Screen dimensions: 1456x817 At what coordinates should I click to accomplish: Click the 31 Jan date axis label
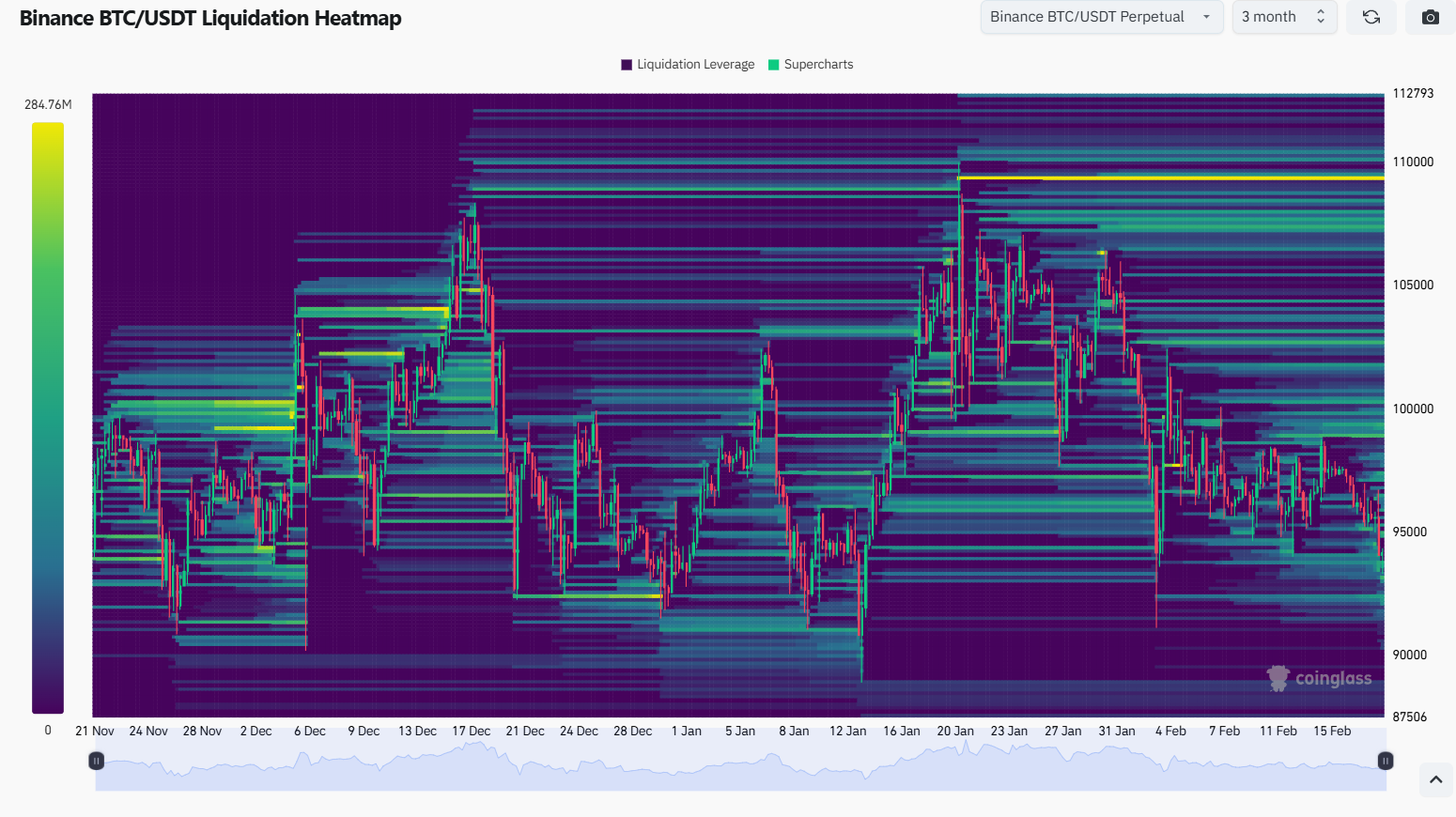pyautogui.click(x=1117, y=732)
